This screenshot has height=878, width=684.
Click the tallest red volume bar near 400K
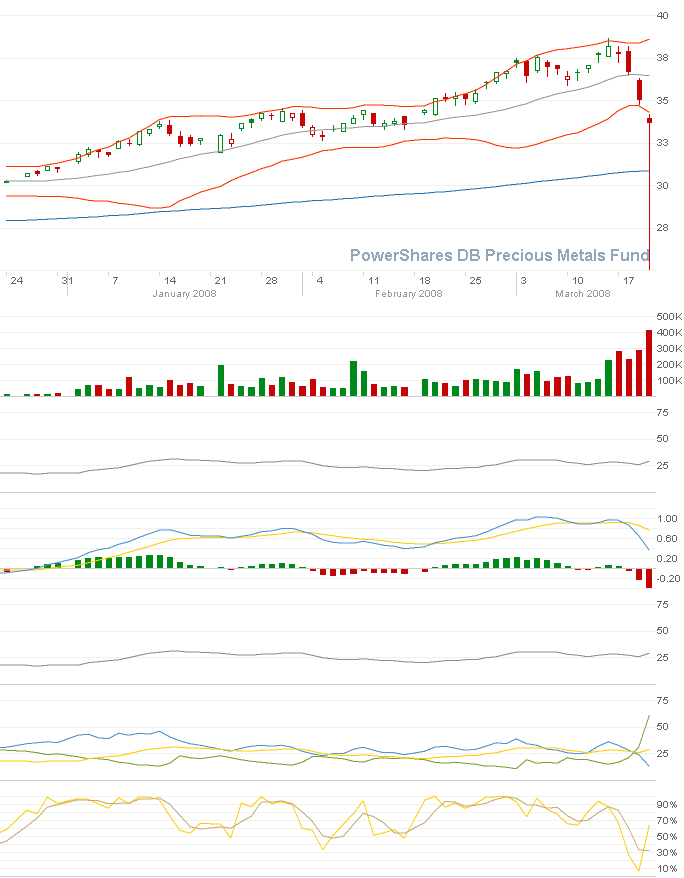(649, 363)
